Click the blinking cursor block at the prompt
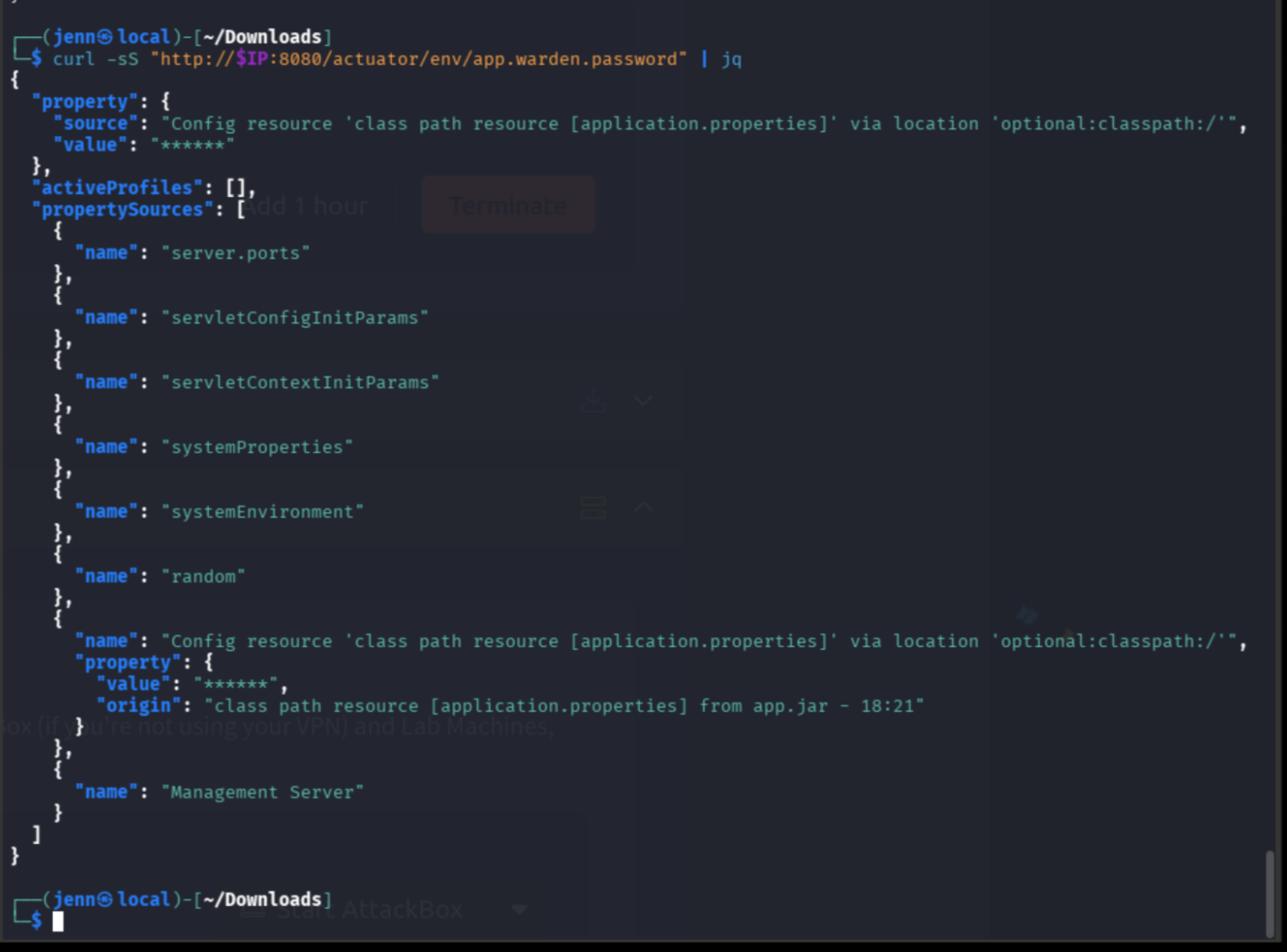The width and height of the screenshot is (1287, 952). coord(58,921)
